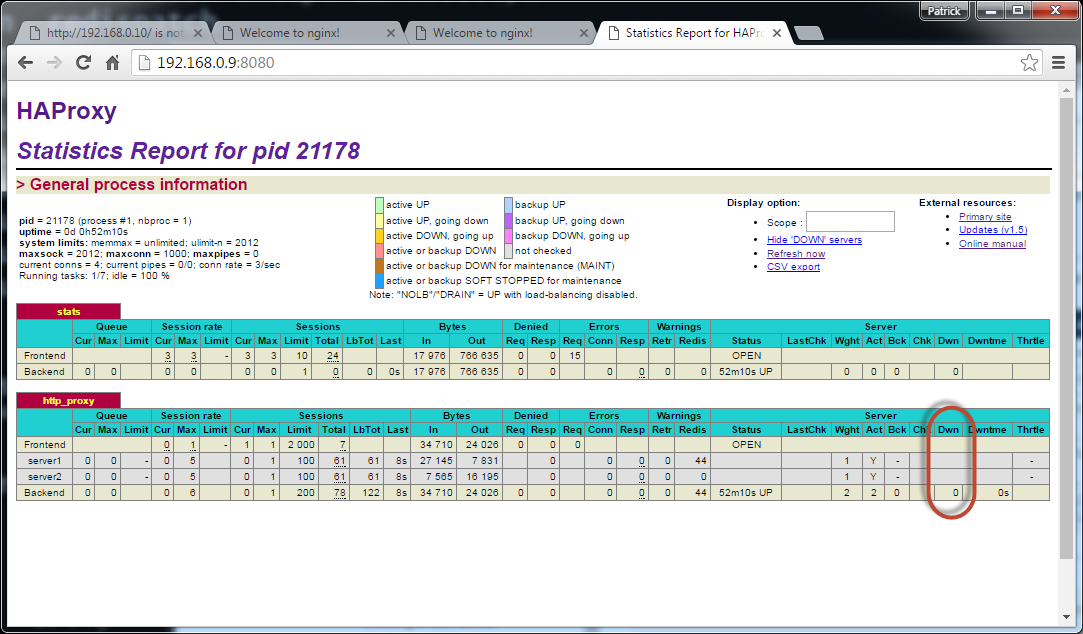The image size is (1083, 634).
Task: Click the Patrick profile button
Action: [x=943, y=10]
